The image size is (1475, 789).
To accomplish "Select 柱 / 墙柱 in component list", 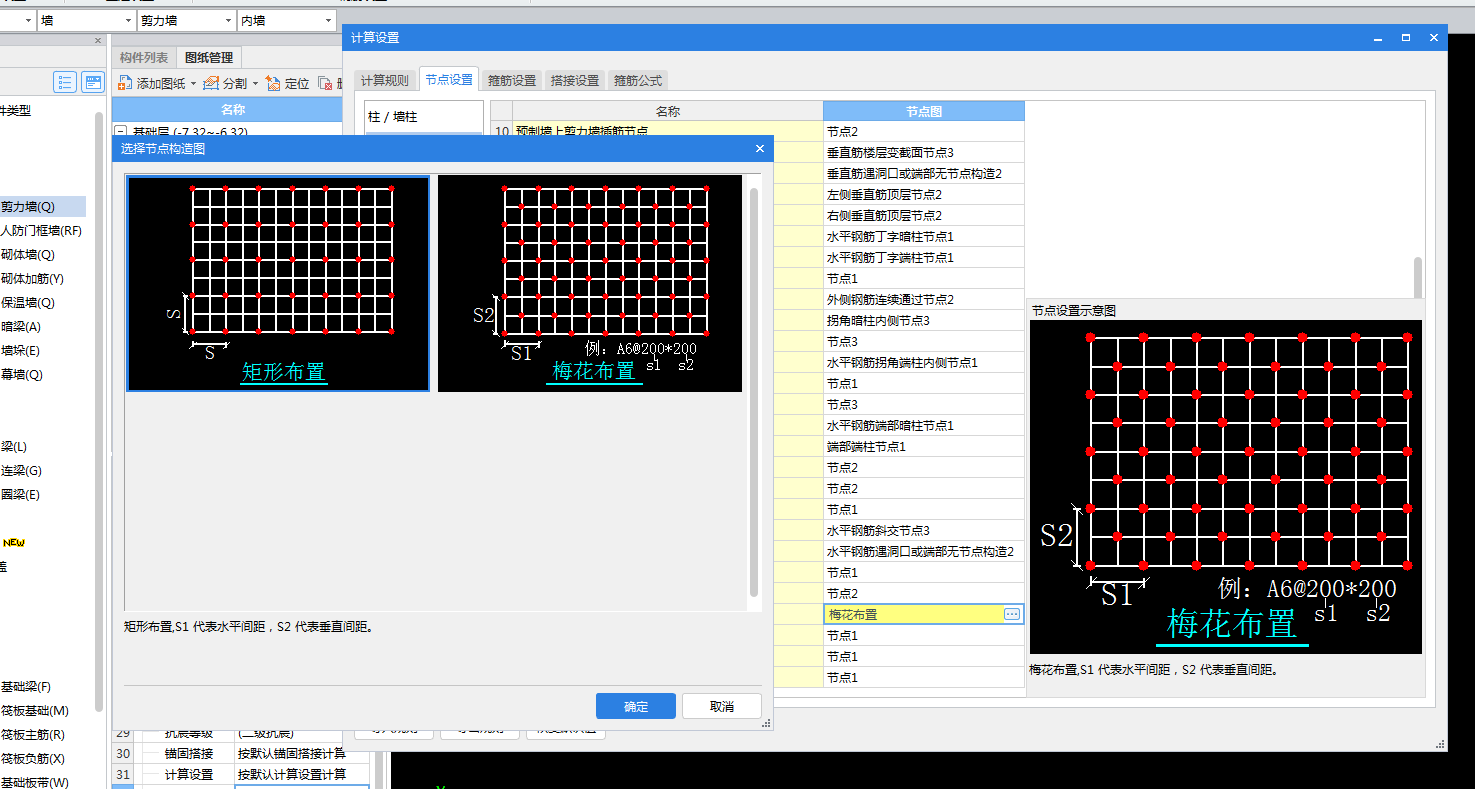I will pos(423,117).
